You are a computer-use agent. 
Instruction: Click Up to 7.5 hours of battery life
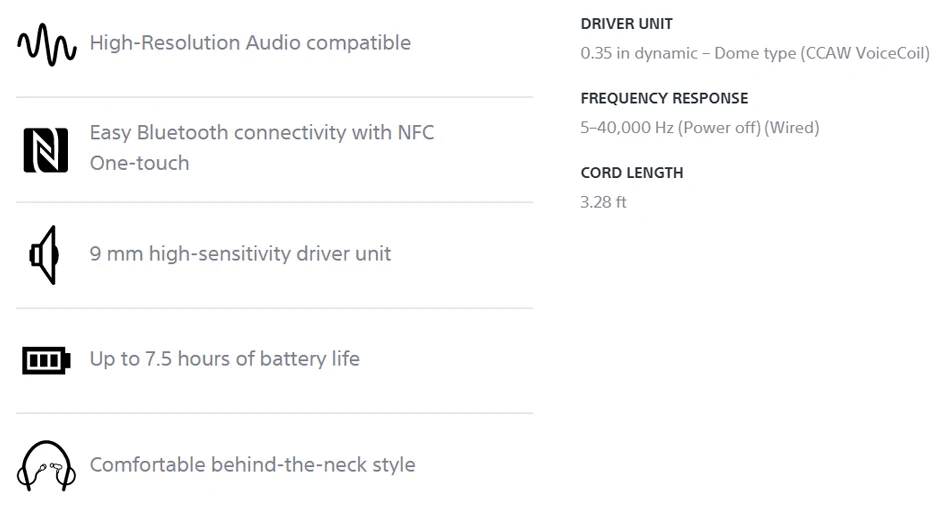[225, 359]
